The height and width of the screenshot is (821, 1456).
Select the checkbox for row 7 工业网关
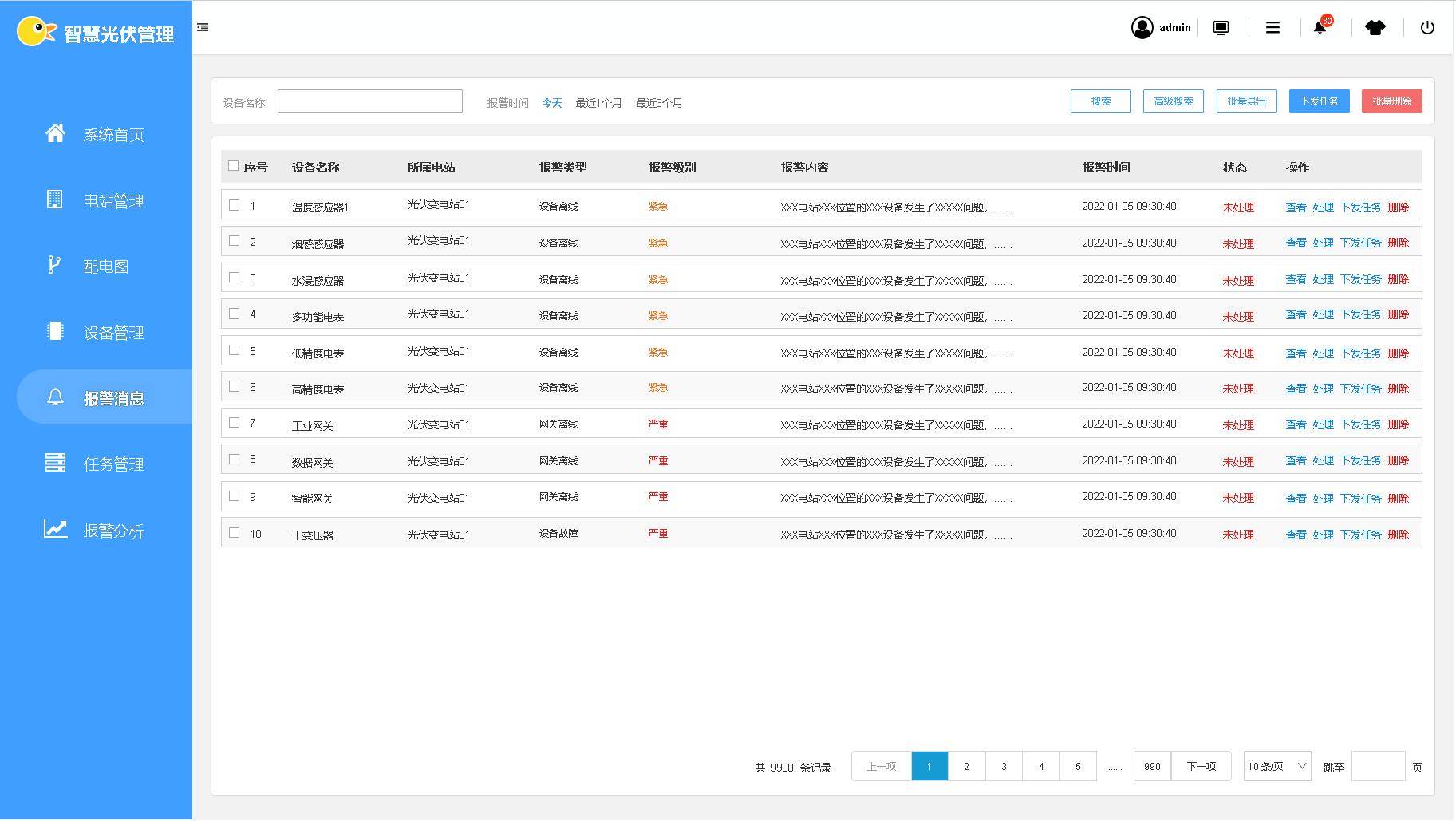[x=234, y=423]
